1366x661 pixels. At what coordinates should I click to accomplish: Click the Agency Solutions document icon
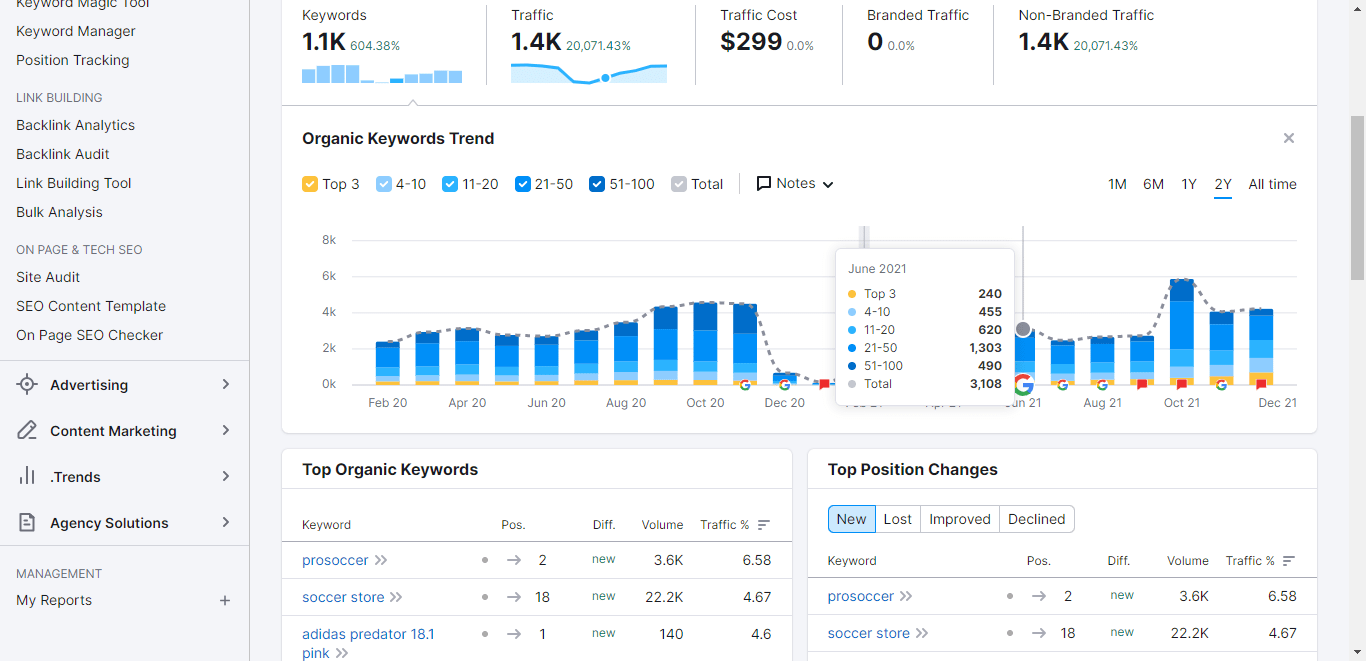28,522
